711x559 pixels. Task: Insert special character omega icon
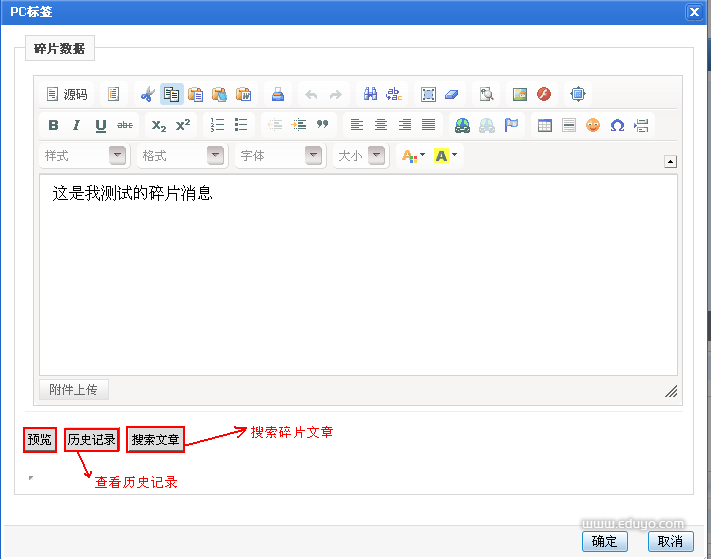pyautogui.click(x=617, y=125)
